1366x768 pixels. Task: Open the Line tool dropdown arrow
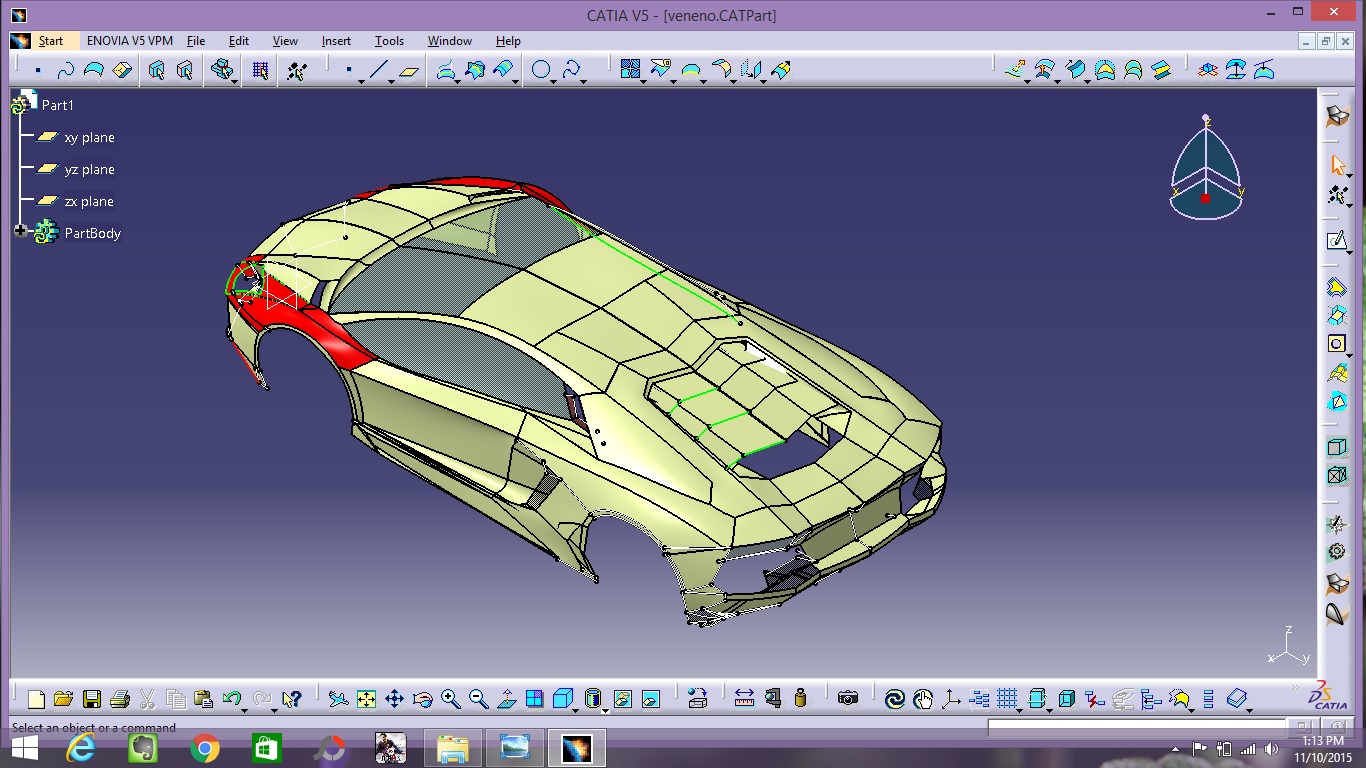391,80
